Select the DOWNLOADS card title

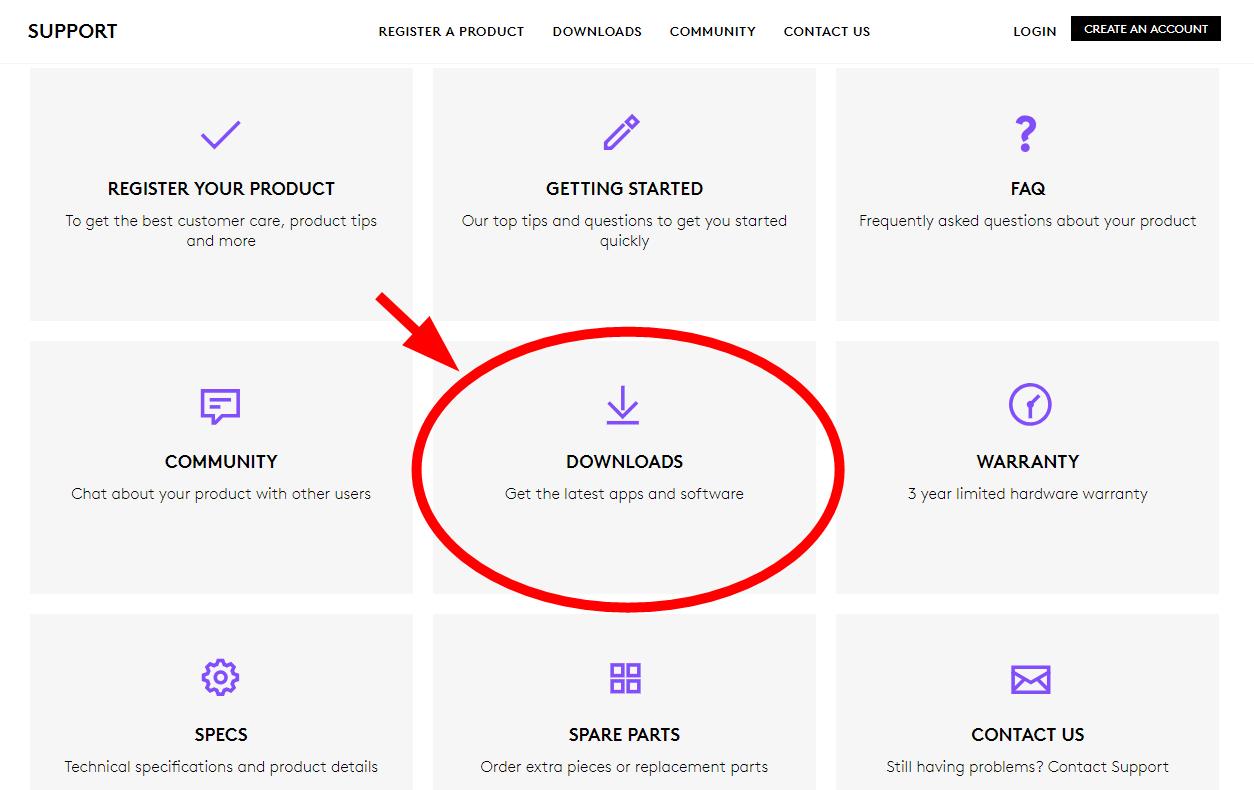[625, 462]
